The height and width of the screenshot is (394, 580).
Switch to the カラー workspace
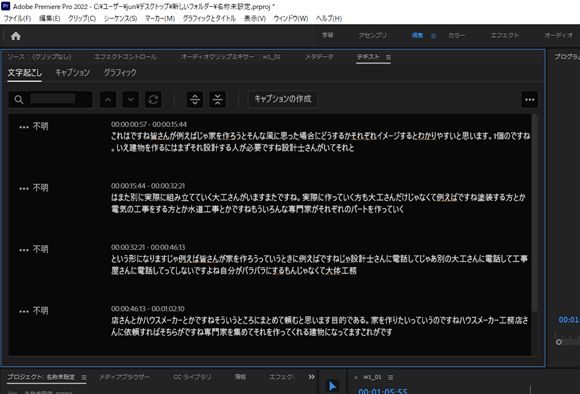coord(456,36)
